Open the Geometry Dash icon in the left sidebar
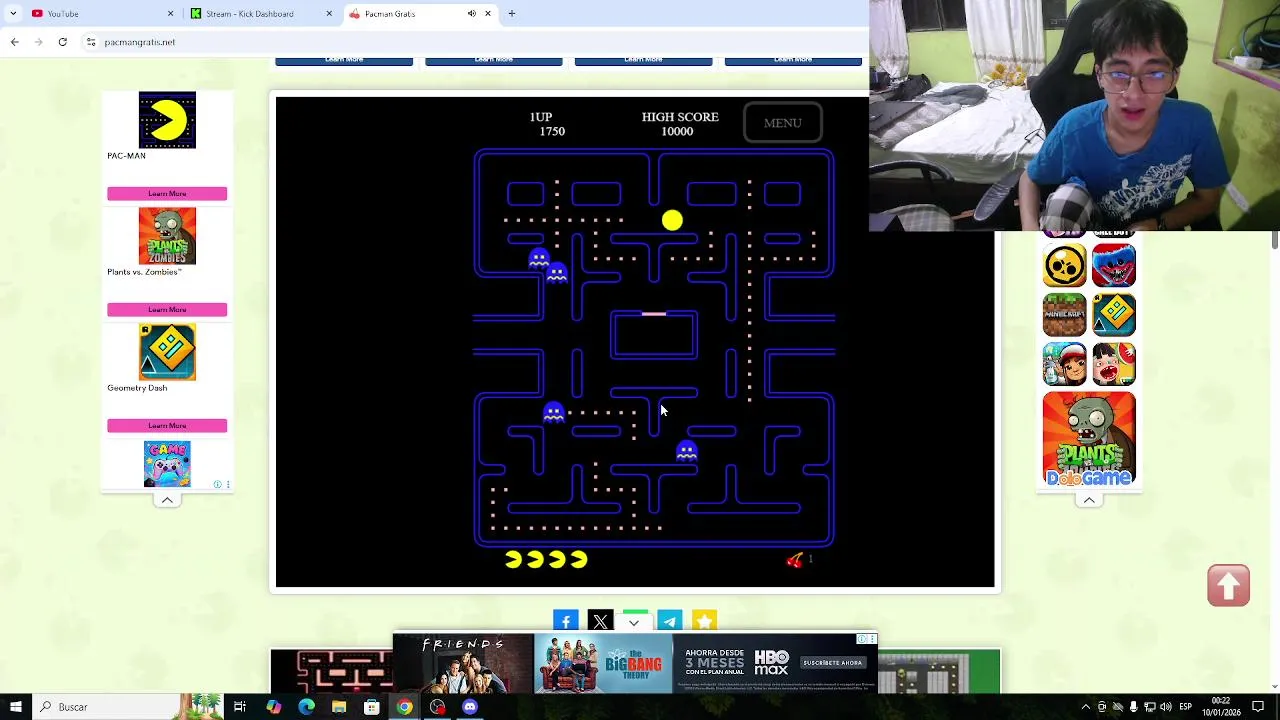Screen dimensions: 1280x720 pyautogui.click(x=167, y=352)
